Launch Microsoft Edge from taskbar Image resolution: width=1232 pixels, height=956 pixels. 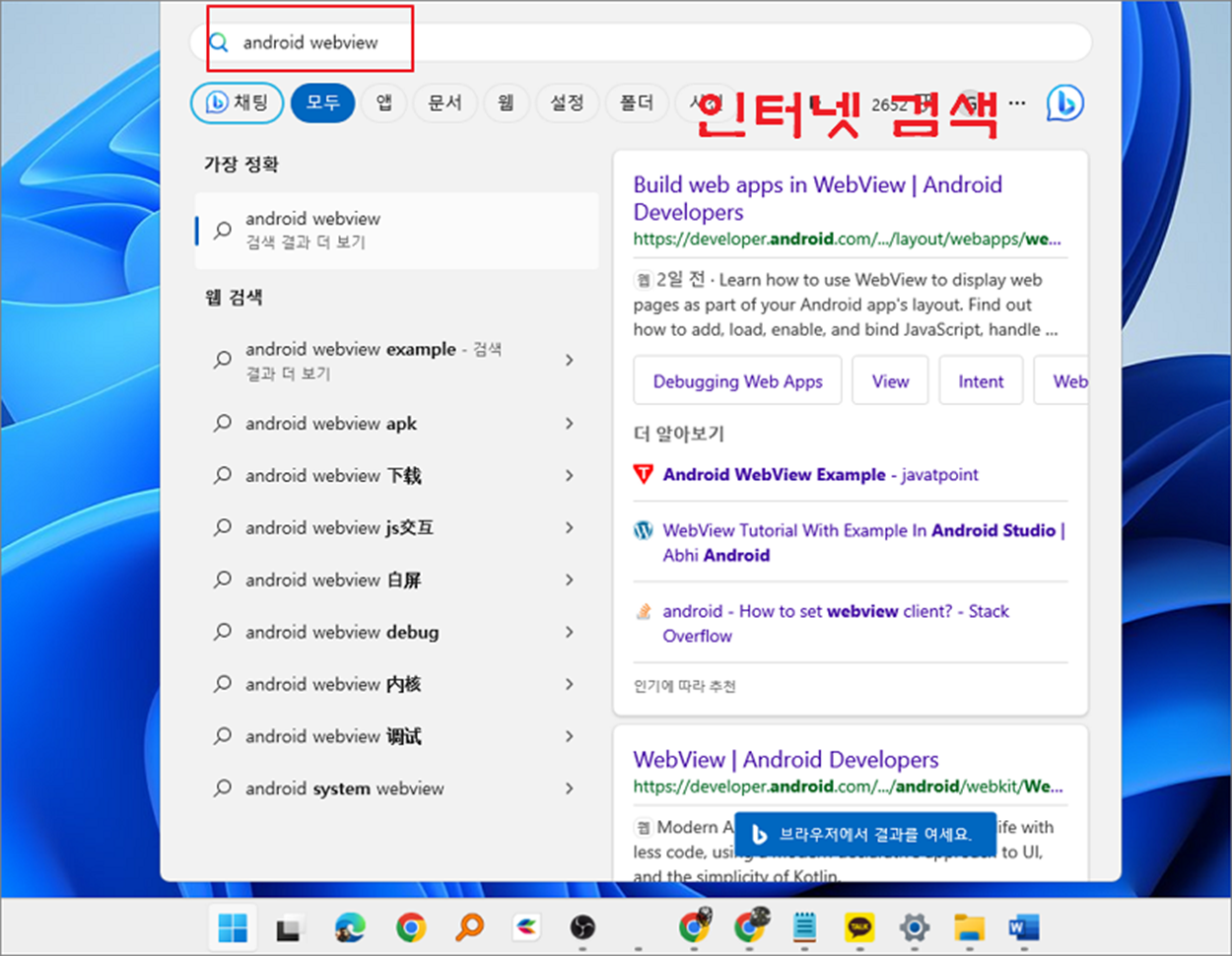pyautogui.click(x=350, y=927)
